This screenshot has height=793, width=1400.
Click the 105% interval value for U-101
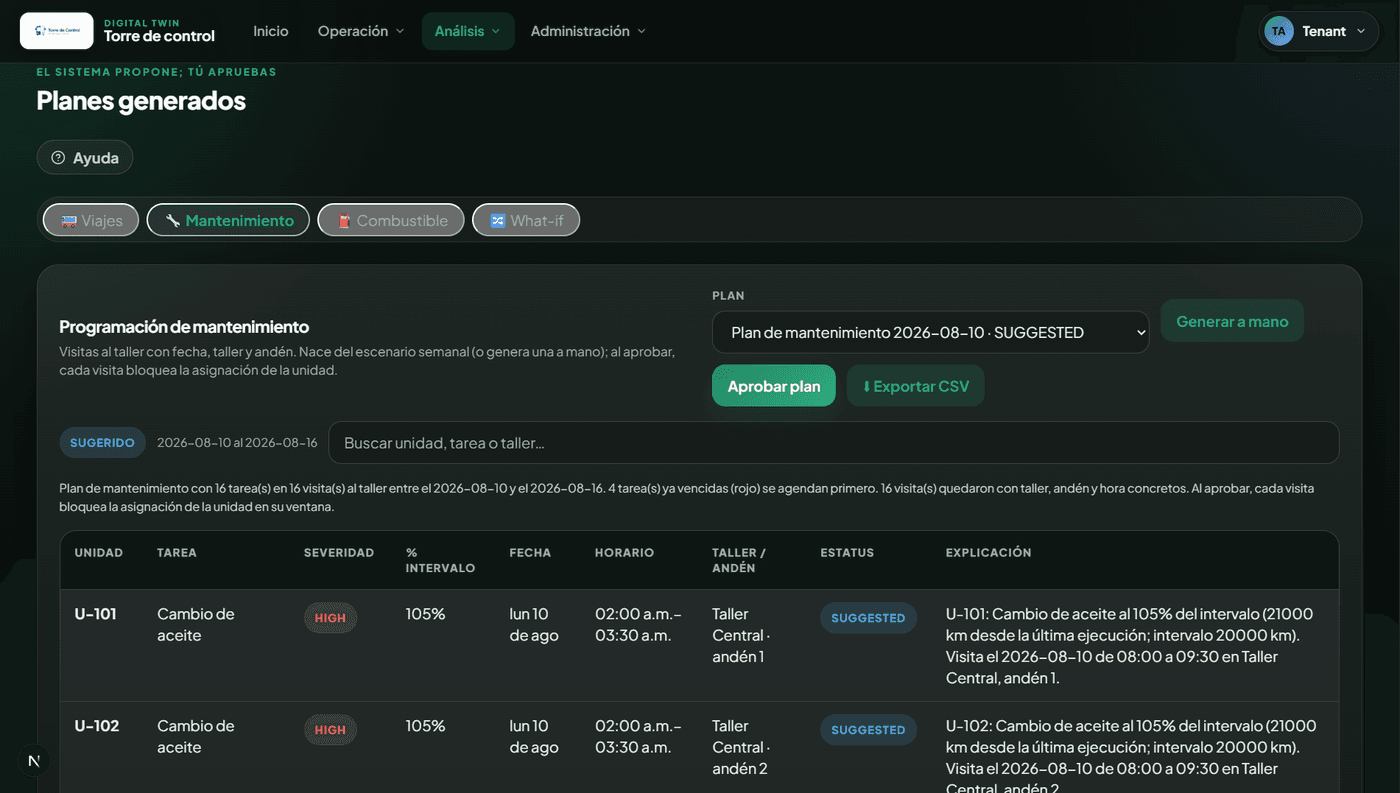tap(425, 614)
